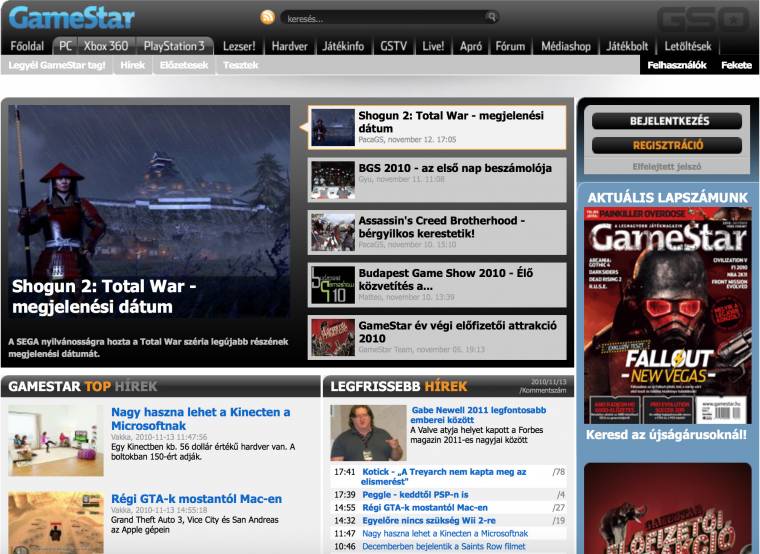The image size is (760, 554).
Task: Select the PC platform tab
Action: (65, 46)
